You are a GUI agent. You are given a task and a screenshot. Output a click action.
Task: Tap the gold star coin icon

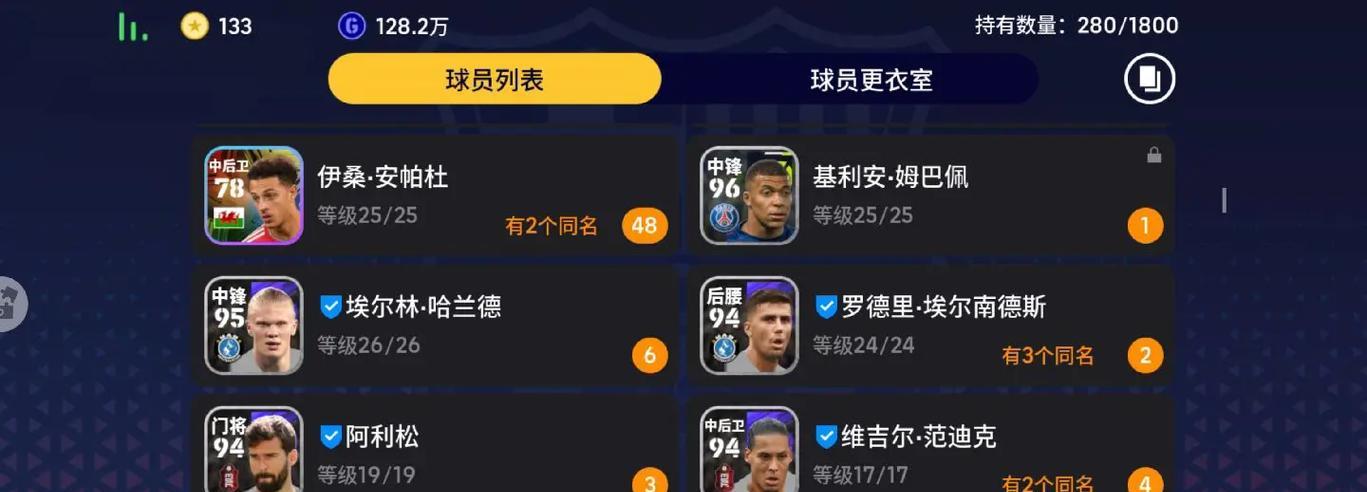194,26
